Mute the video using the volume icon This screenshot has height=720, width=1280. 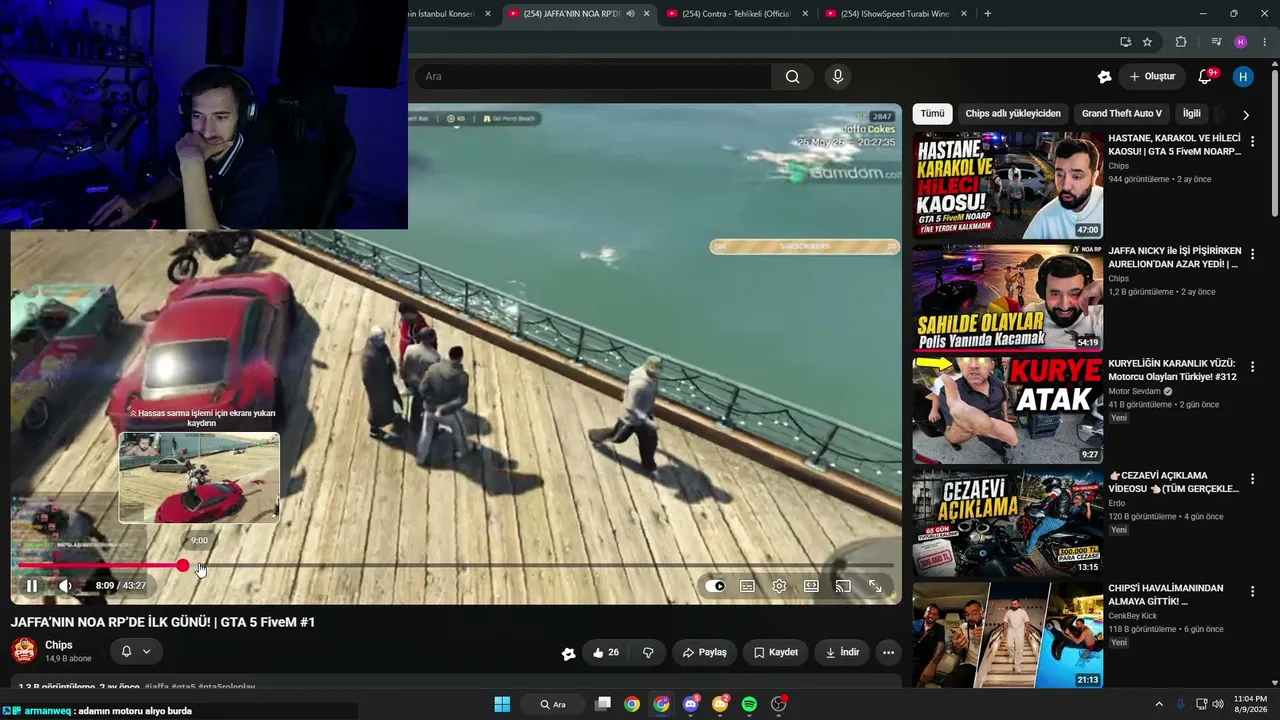tap(65, 586)
